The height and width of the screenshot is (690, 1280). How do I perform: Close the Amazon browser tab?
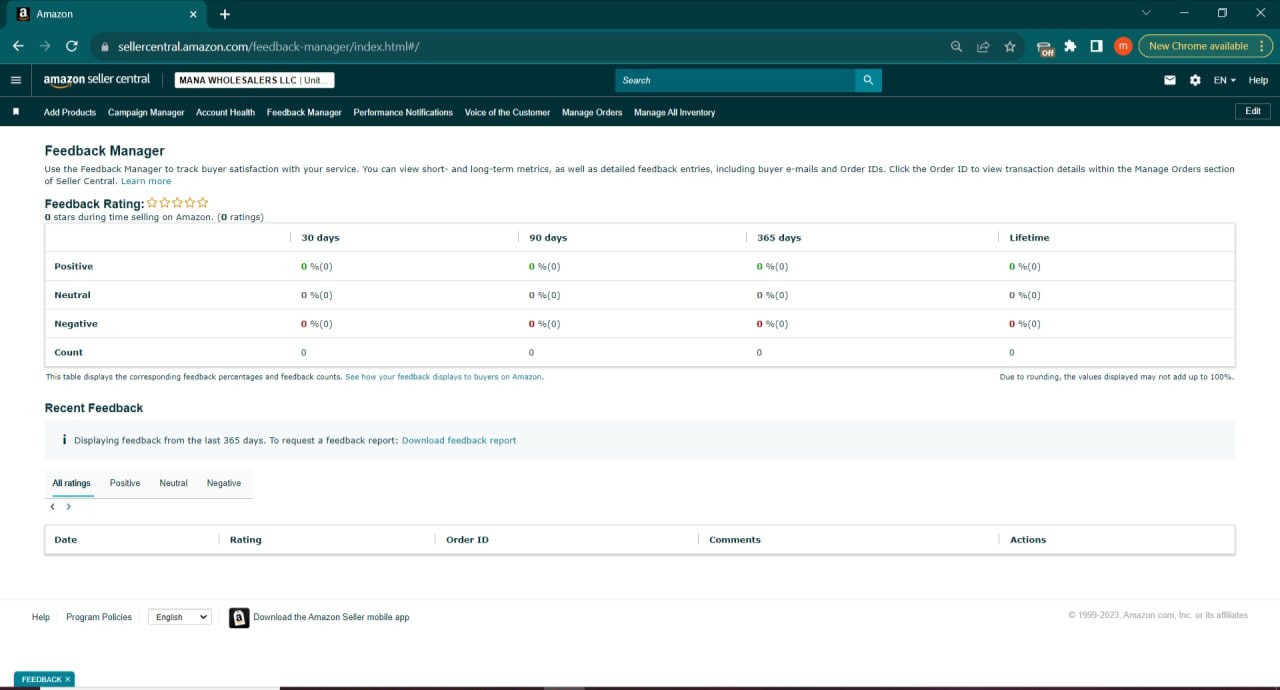point(194,14)
